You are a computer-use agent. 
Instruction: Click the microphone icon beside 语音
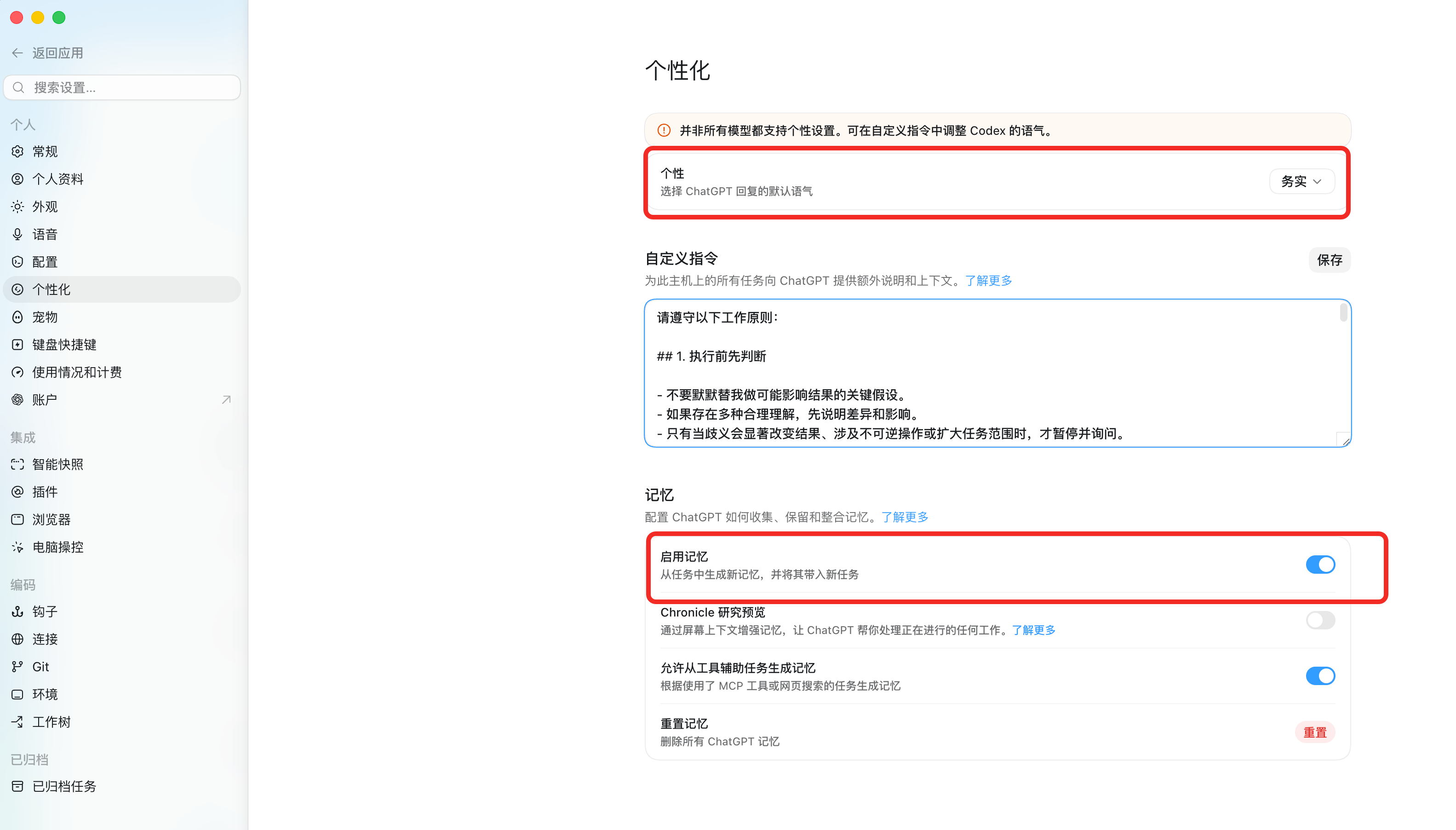pyautogui.click(x=17, y=234)
